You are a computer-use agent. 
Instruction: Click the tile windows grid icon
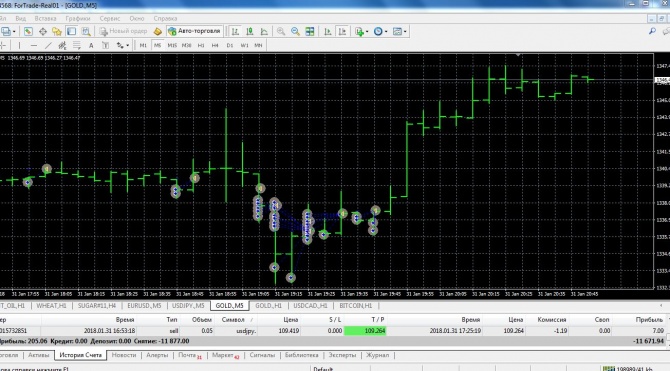tap(310, 31)
